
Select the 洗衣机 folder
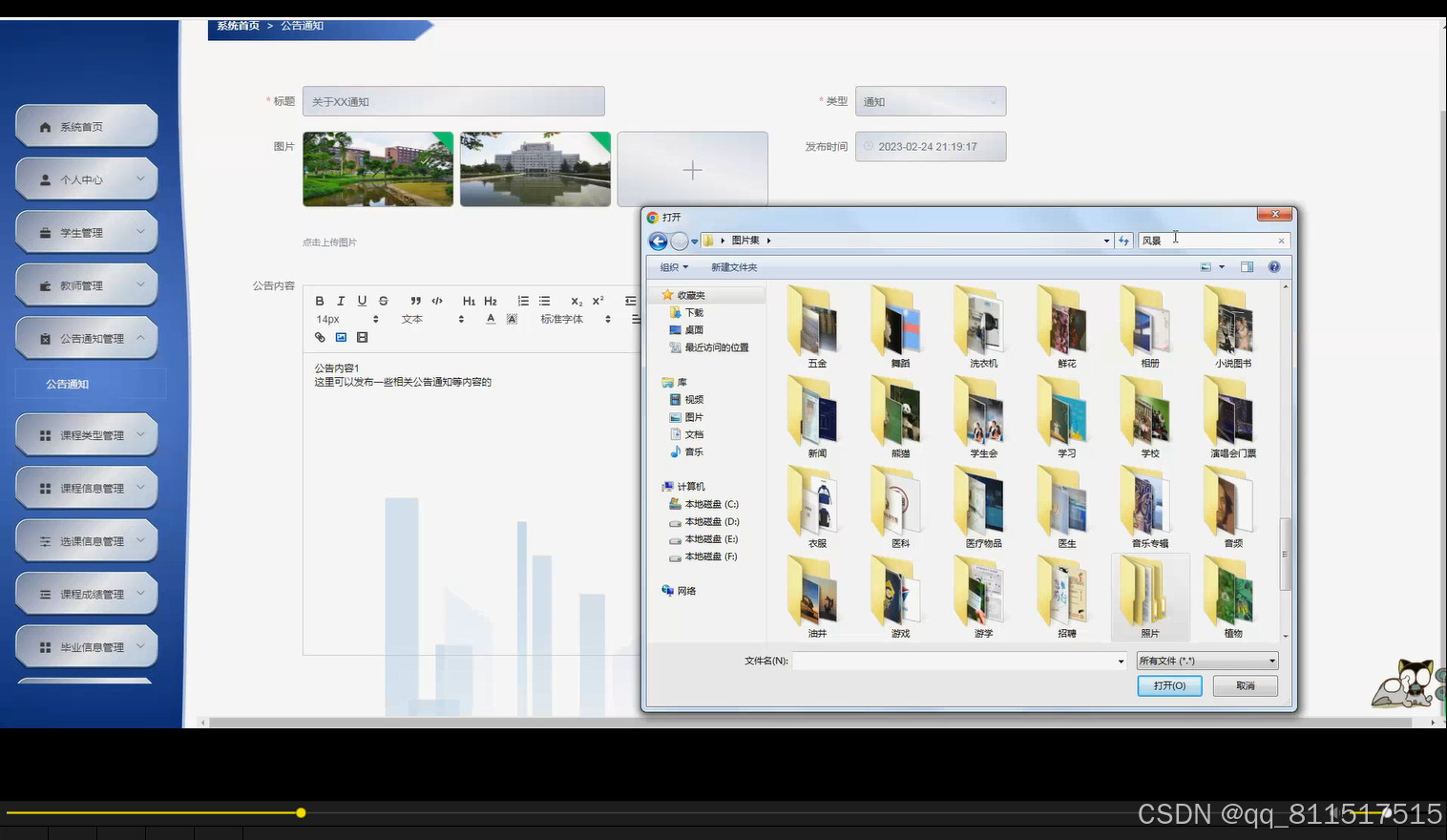(x=983, y=327)
